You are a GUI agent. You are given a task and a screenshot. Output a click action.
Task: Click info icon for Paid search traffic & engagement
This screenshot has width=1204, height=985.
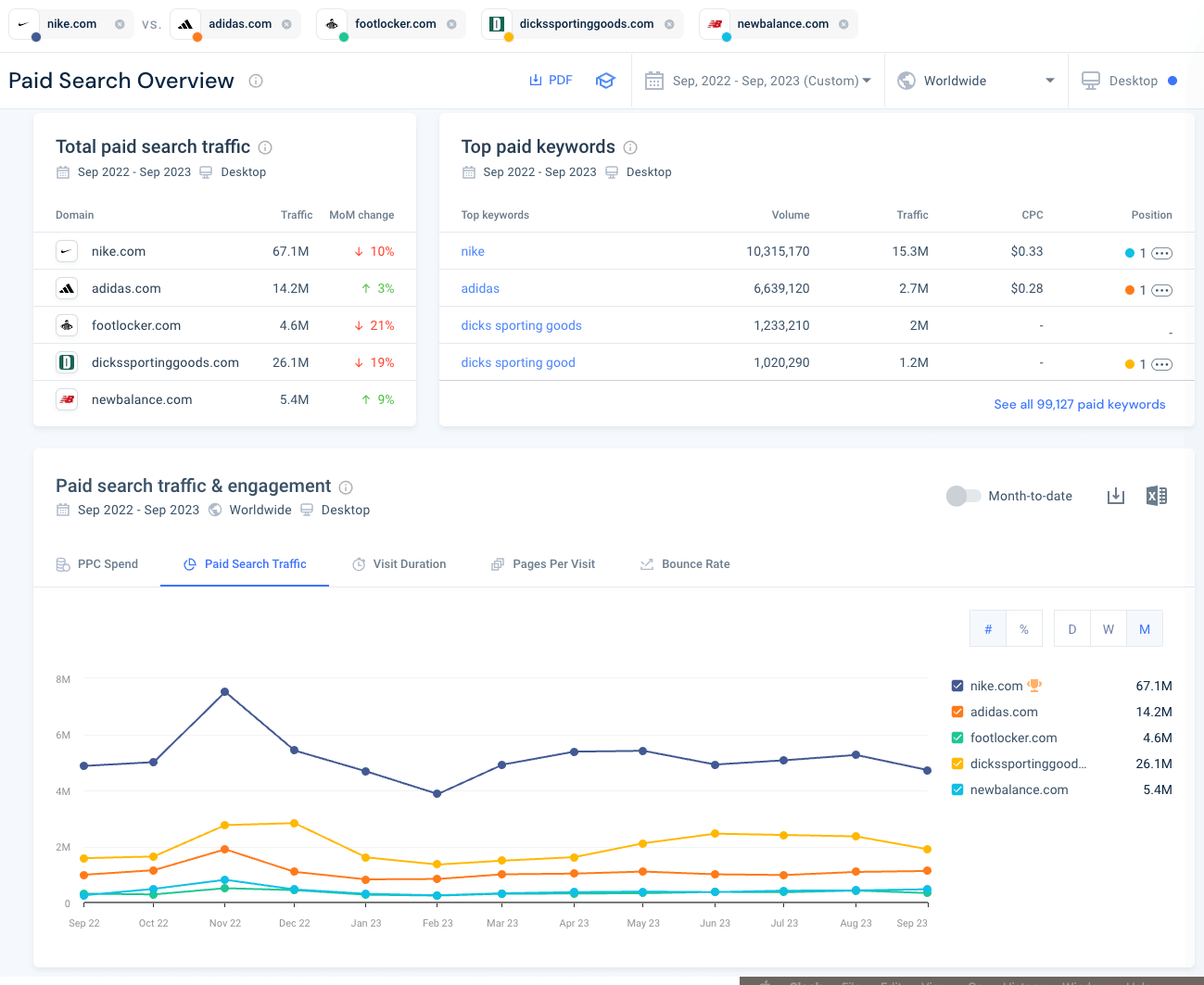tap(346, 487)
